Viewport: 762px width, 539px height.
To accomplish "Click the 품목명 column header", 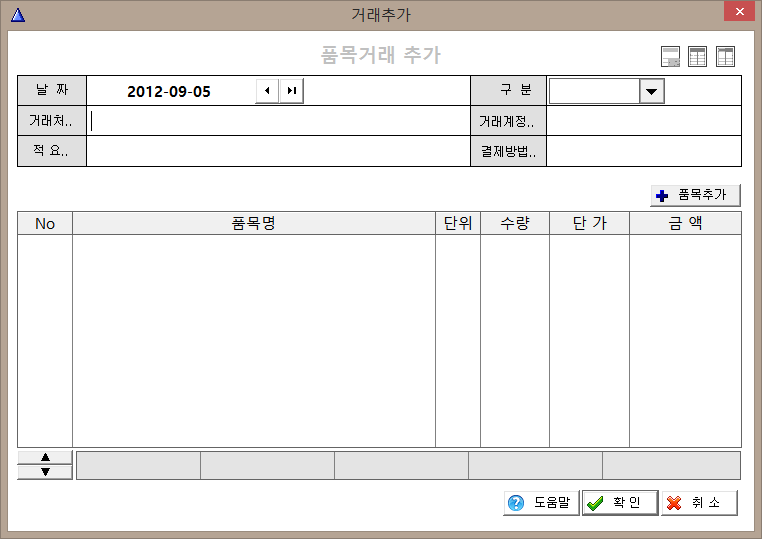I will point(254,224).
